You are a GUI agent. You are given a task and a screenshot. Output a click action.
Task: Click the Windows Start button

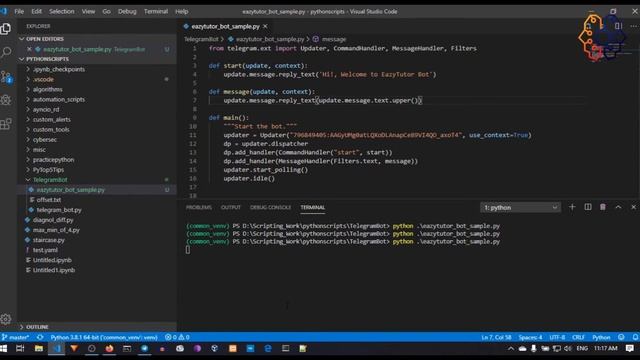pos(4,349)
